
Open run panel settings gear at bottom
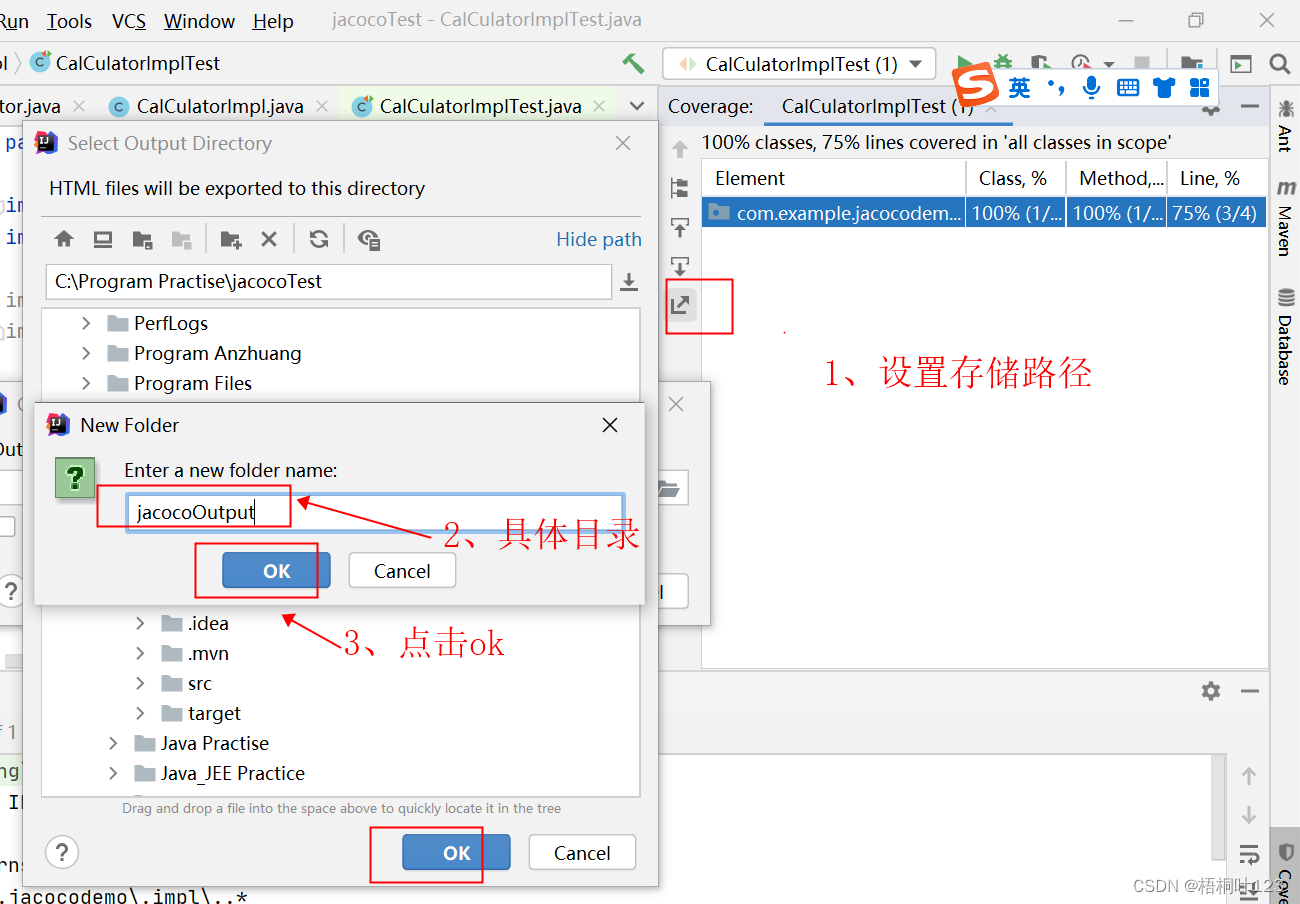pos(1211,691)
